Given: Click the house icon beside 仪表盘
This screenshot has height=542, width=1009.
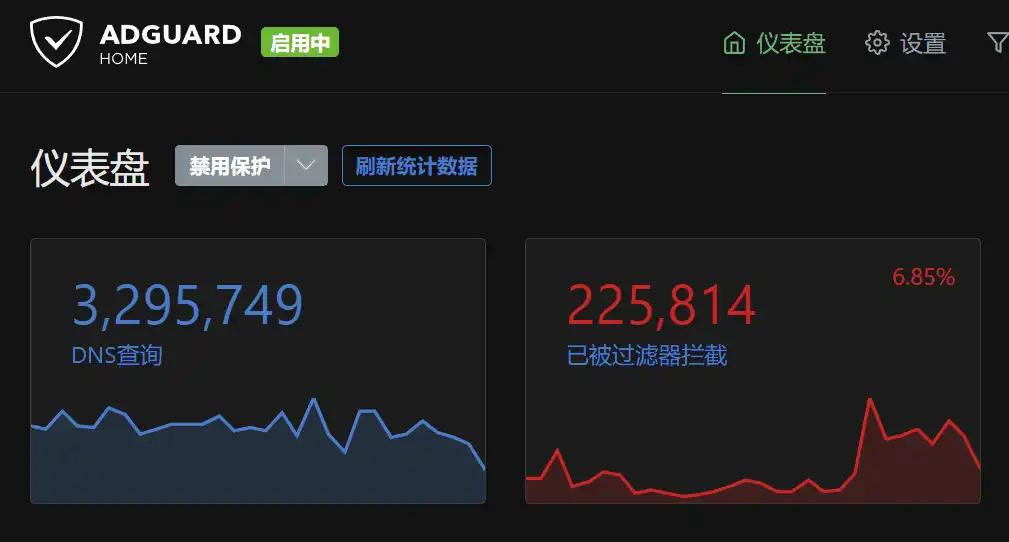Looking at the screenshot, I should click(x=734, y=43).
